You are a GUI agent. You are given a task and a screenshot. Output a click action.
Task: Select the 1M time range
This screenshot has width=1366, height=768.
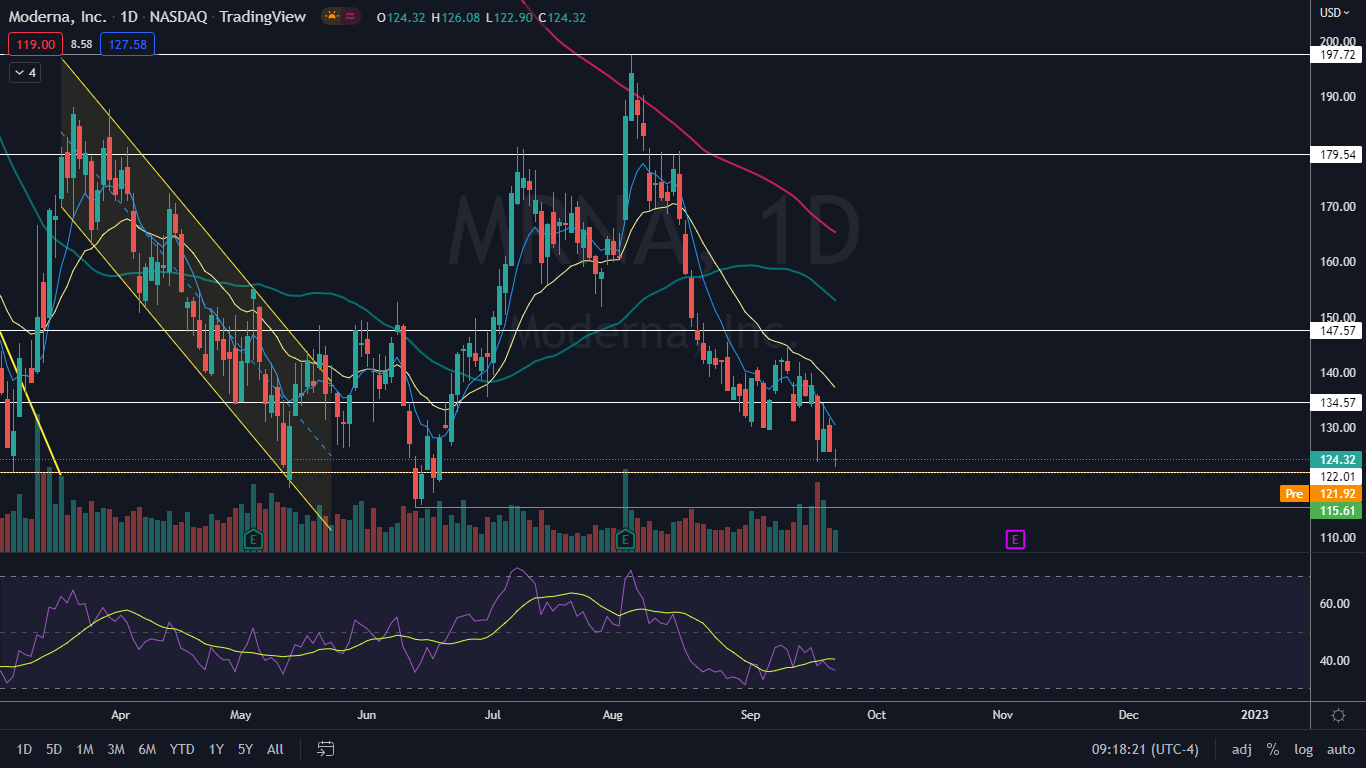85,749
